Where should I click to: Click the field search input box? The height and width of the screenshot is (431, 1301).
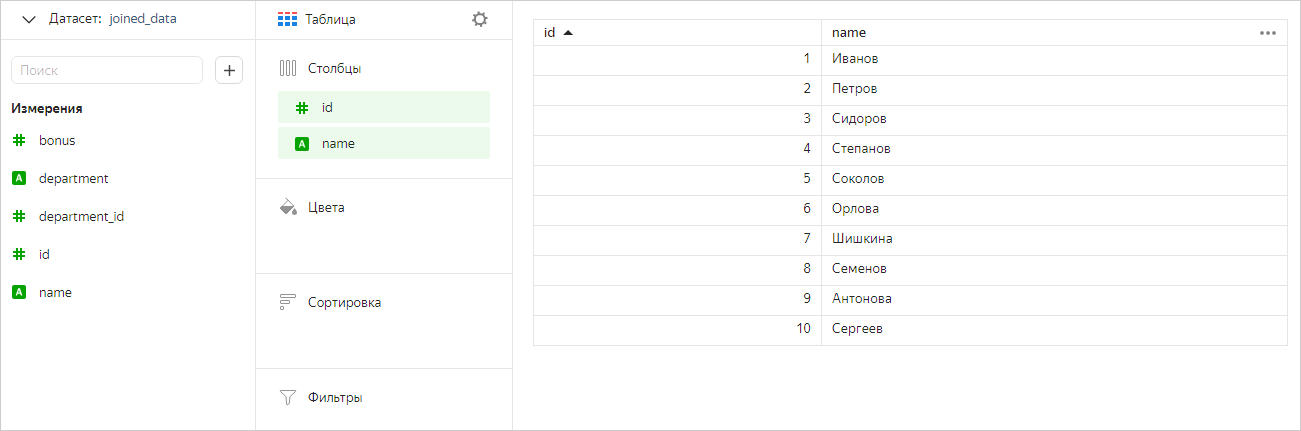[x=107, y=70]
